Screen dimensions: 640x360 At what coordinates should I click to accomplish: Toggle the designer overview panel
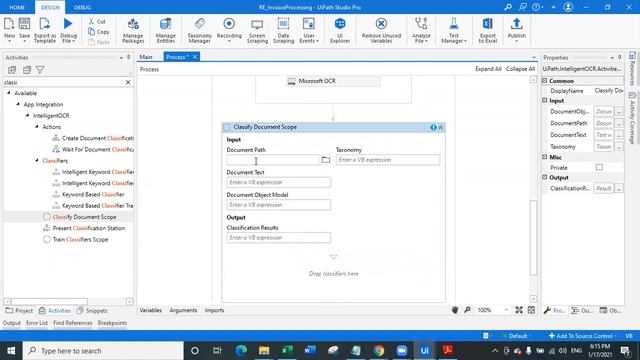coord(531,310)
